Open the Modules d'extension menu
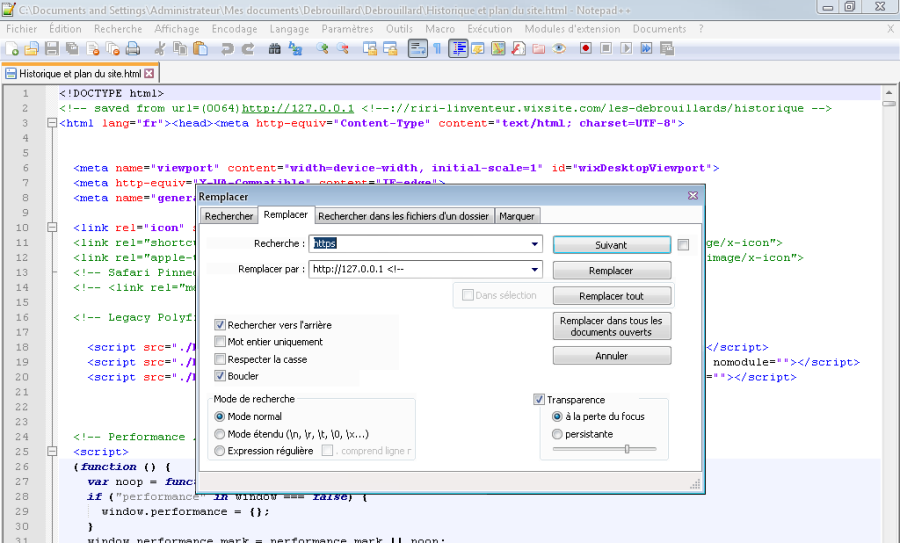Viewport: 900px width, 543px height. coord(572,29)
